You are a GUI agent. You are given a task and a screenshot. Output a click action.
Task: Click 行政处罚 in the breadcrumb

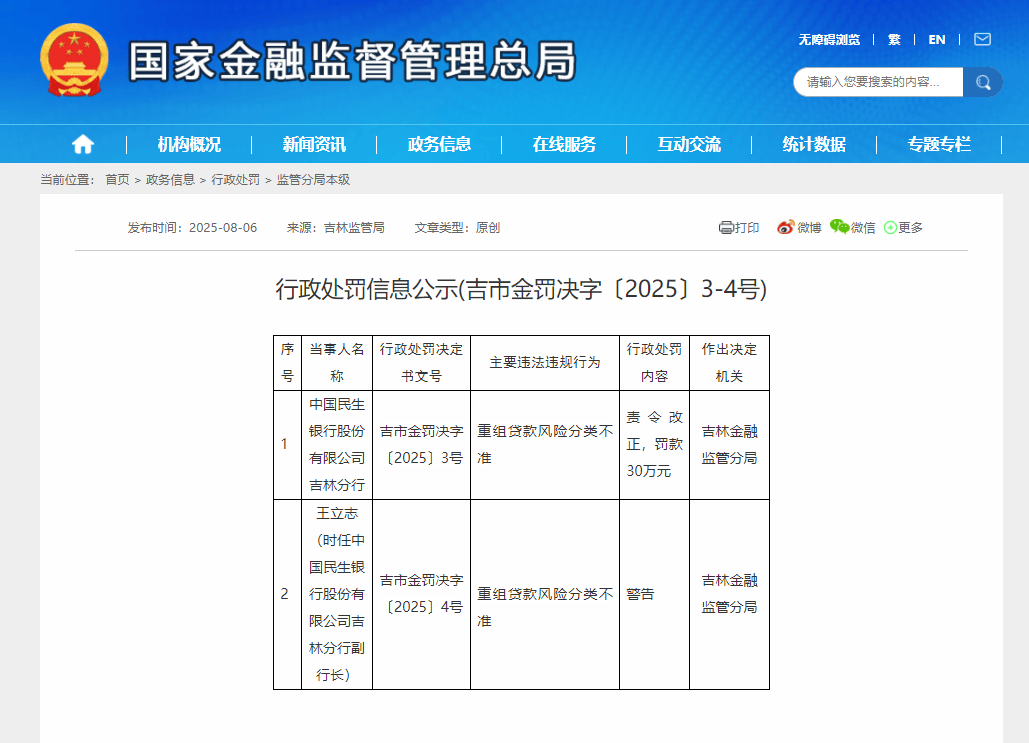[236, 180]
